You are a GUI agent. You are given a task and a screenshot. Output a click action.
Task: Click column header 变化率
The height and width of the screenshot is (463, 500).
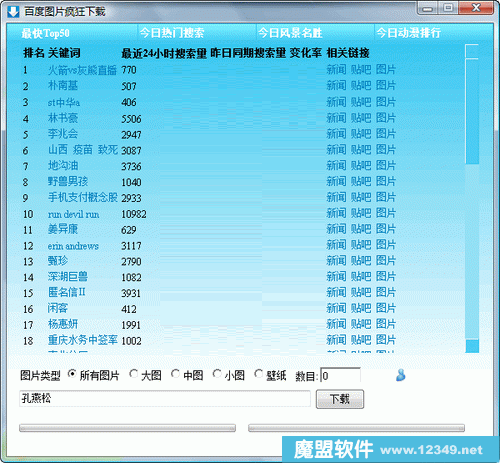pyautogui.click(x=306, y=53)
